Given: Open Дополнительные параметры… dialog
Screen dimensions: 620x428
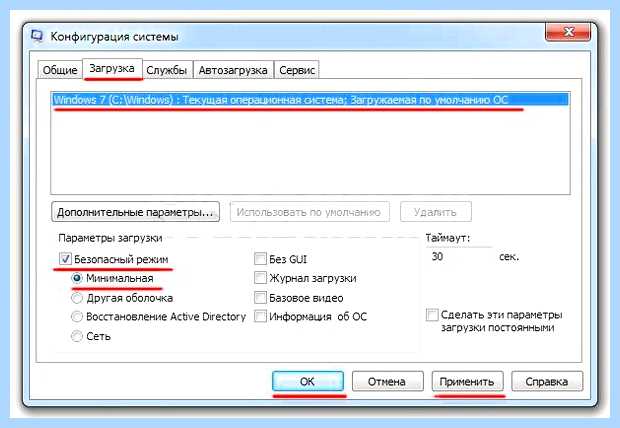Looking at the screenshot, I should [x=135, y=212].
